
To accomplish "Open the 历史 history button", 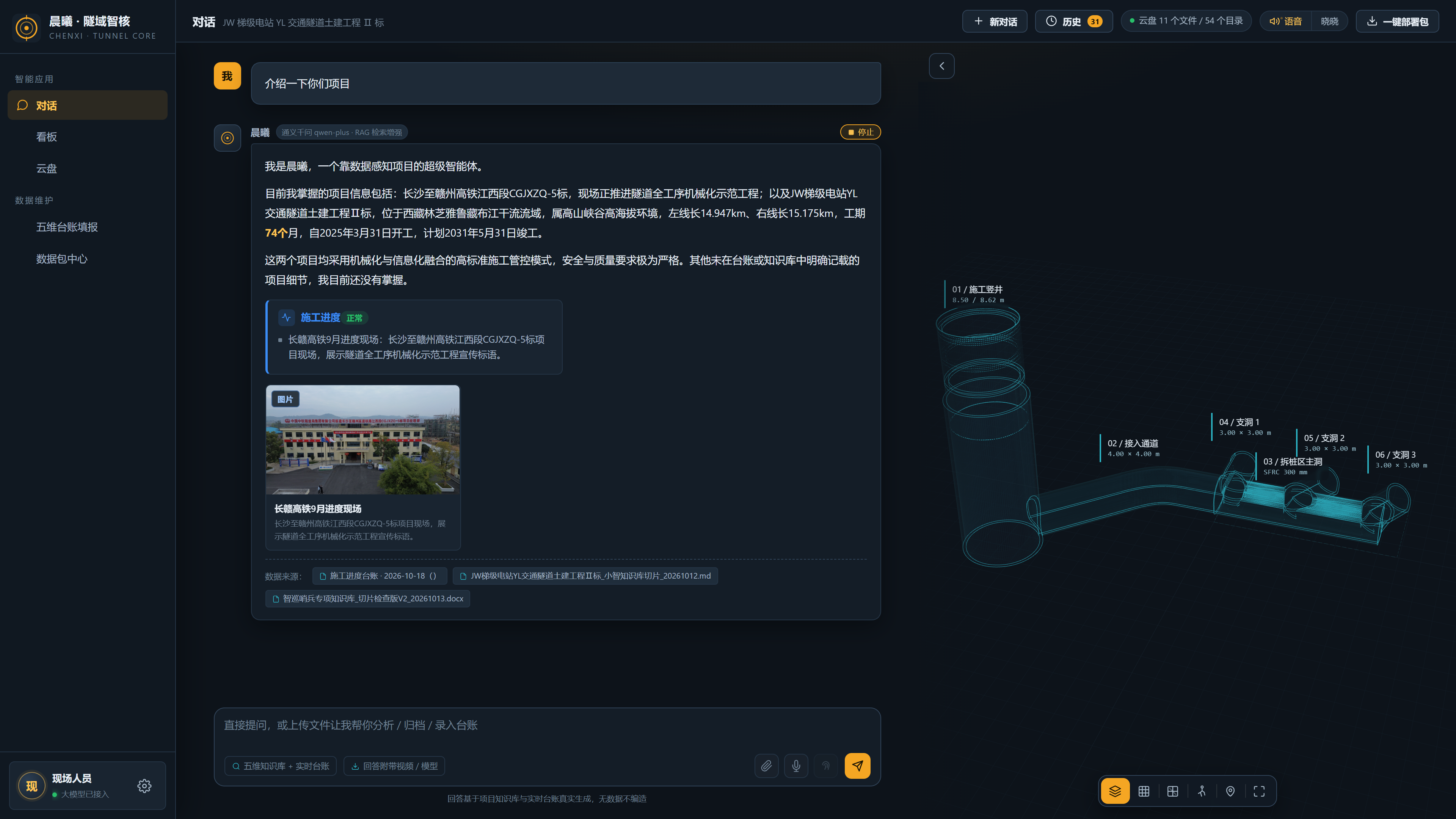I will pyautogui.click(x=1074, y=22).
